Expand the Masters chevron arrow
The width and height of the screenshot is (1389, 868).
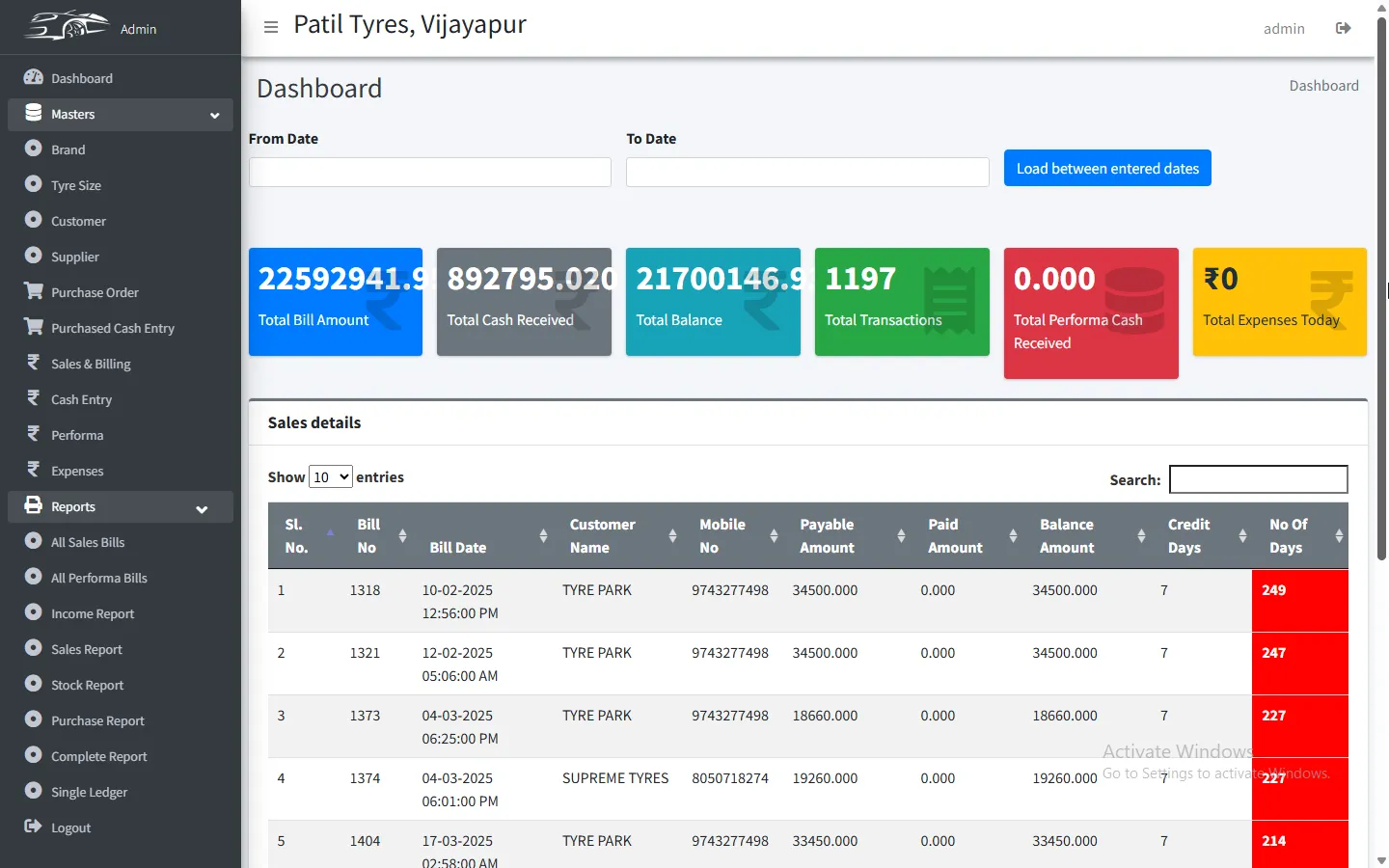tap(214, 116)
